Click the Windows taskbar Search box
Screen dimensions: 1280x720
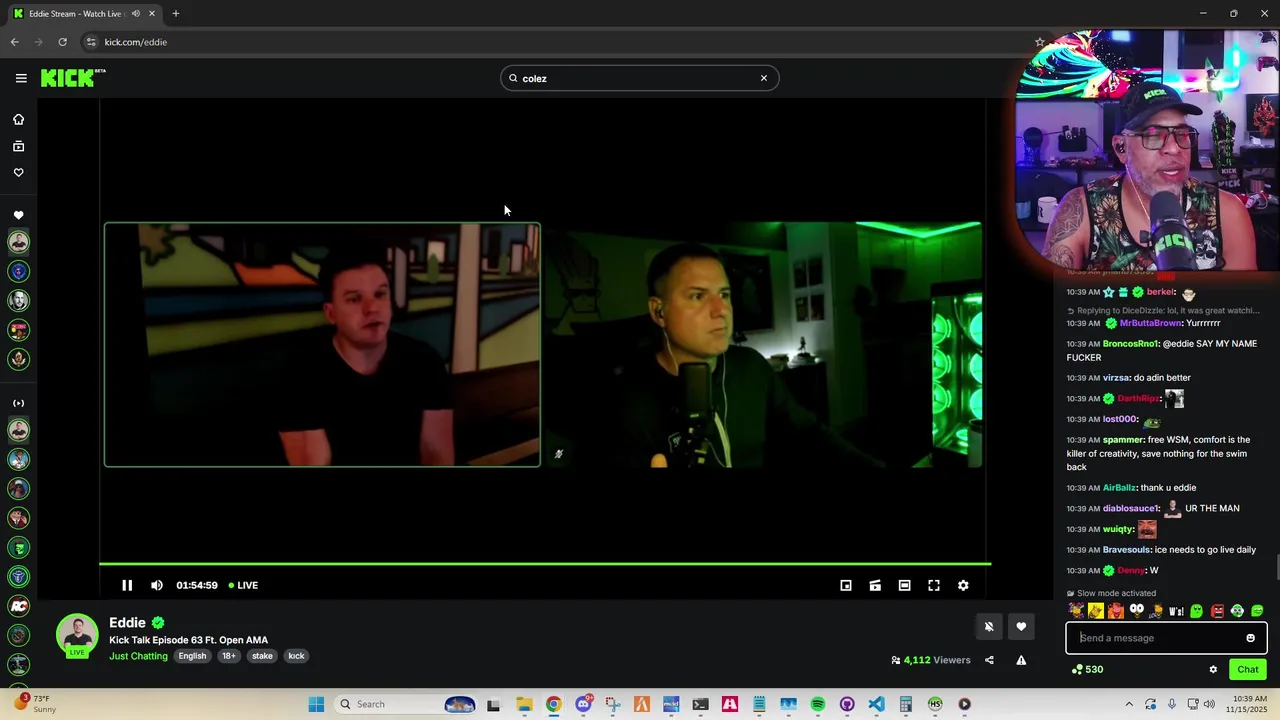pos(404,704)
